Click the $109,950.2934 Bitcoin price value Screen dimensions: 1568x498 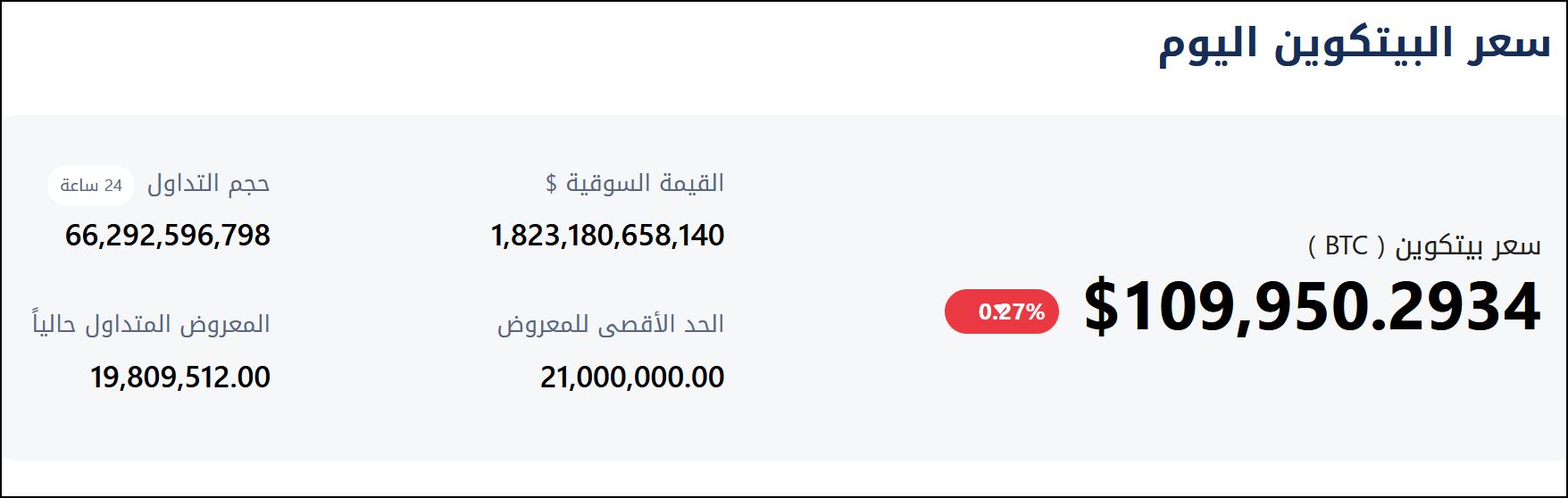(x=1313, y=307)
